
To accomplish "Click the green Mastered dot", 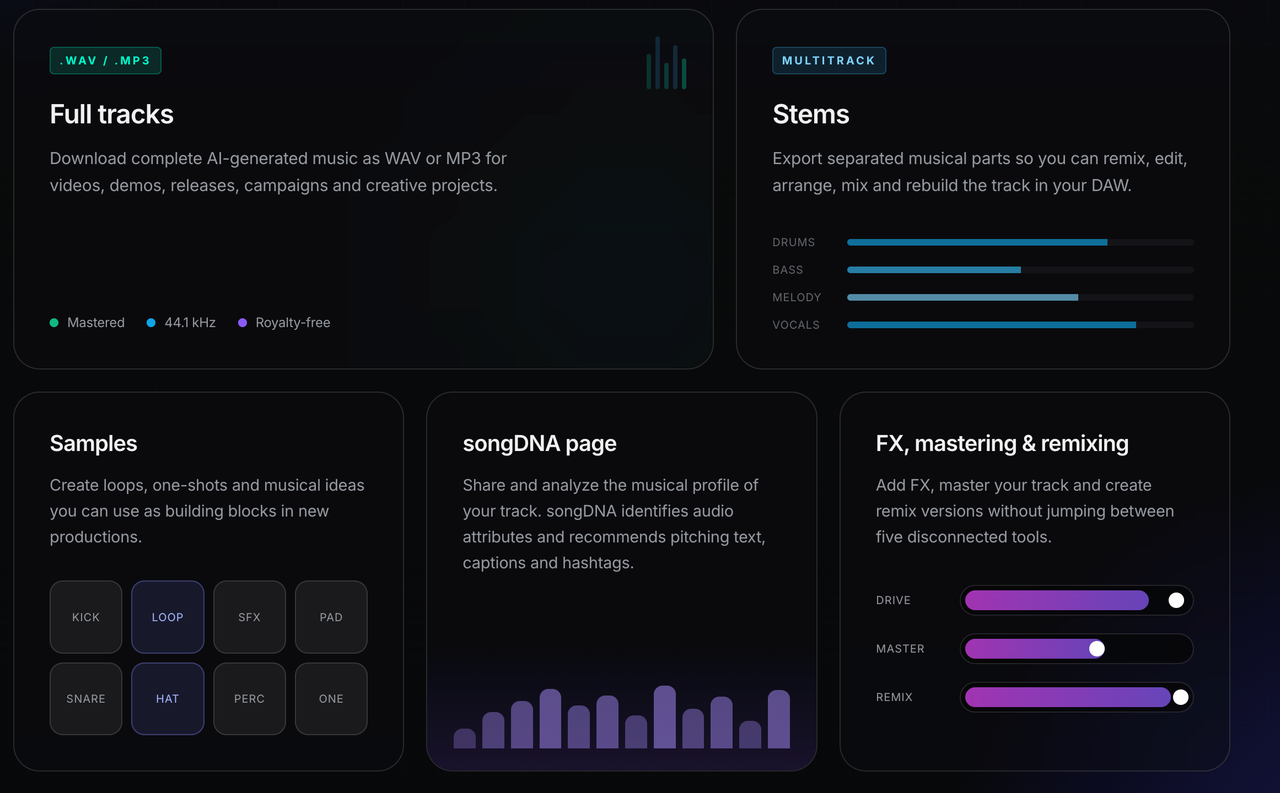I will 54,323.
